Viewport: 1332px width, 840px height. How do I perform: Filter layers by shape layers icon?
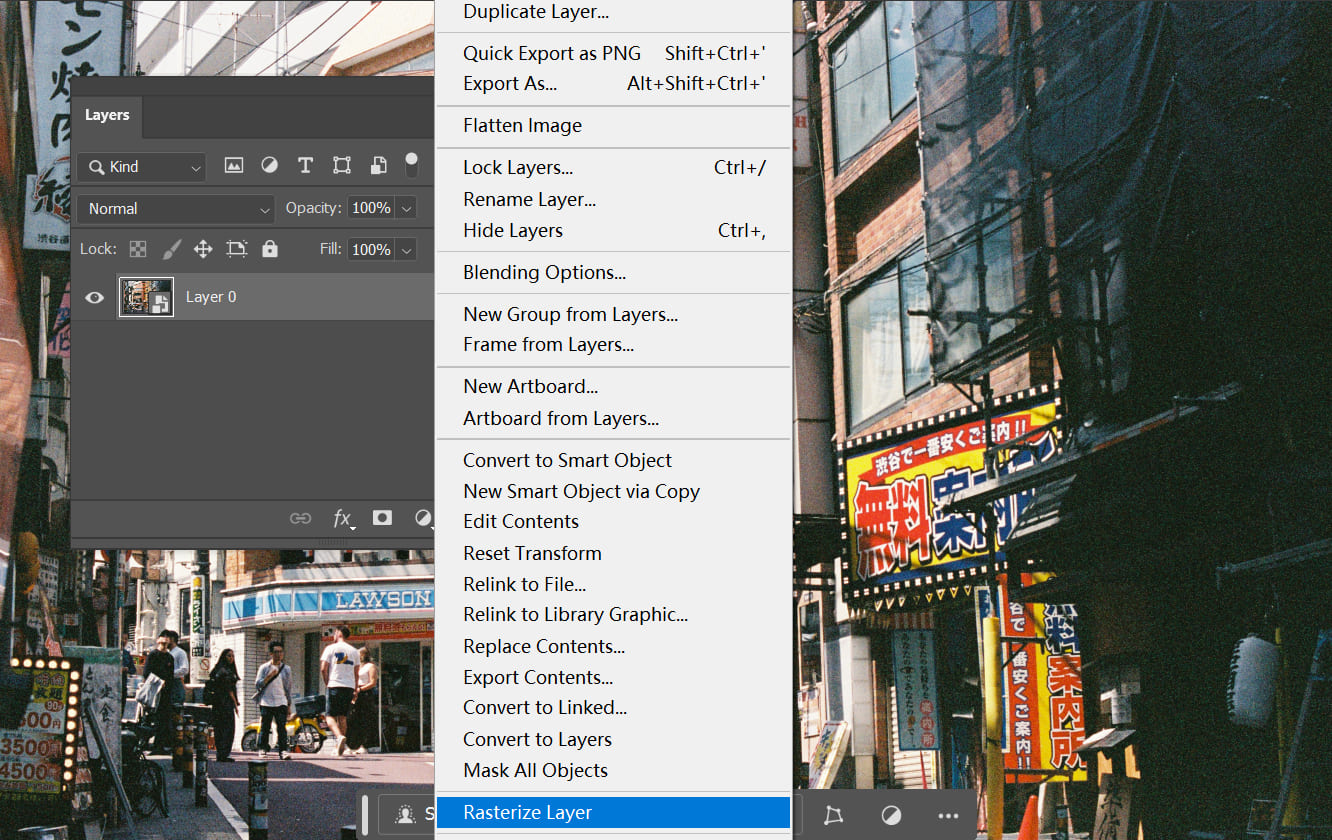coord(341,166)
